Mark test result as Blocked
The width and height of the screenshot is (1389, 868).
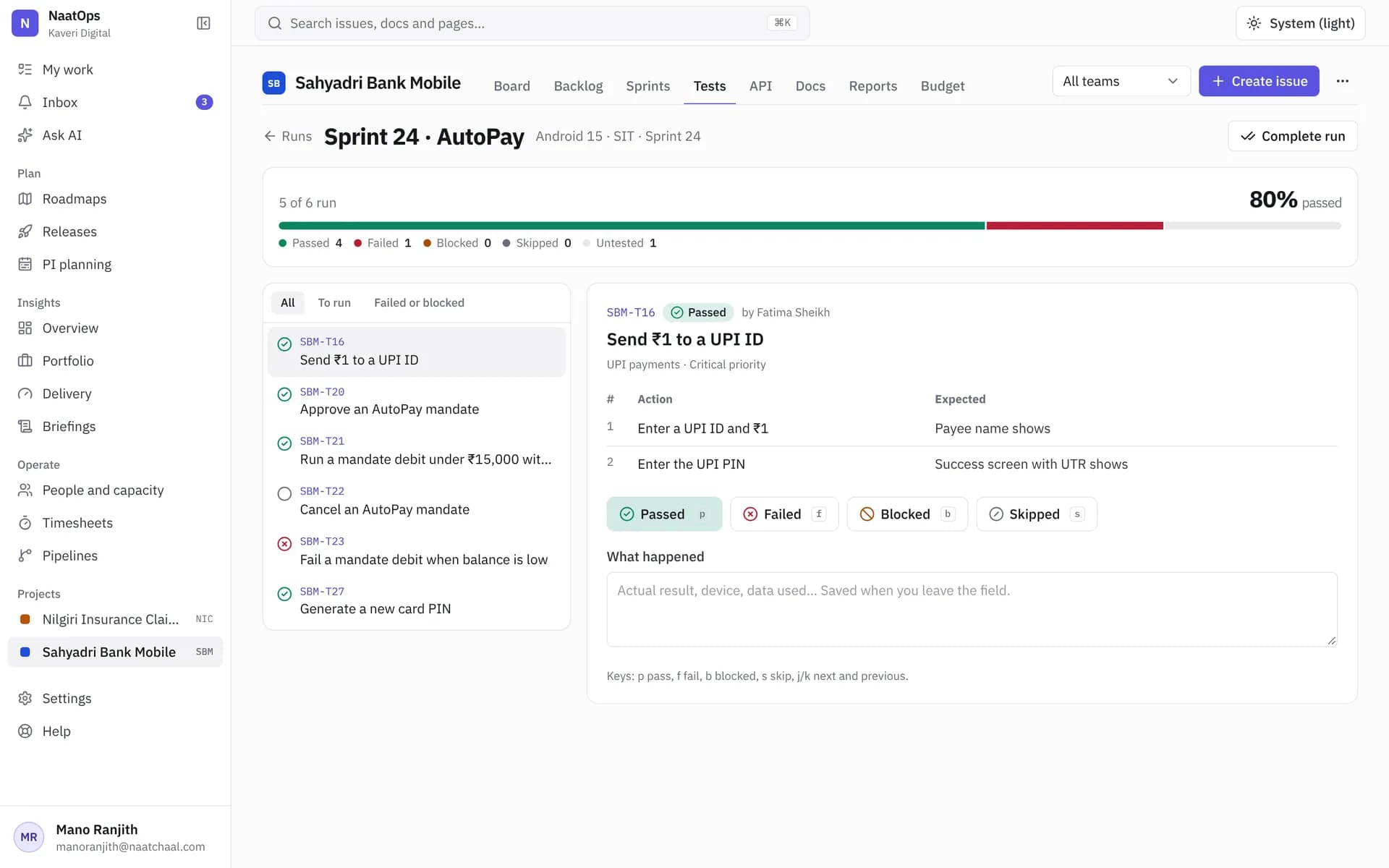click(907, 514)
